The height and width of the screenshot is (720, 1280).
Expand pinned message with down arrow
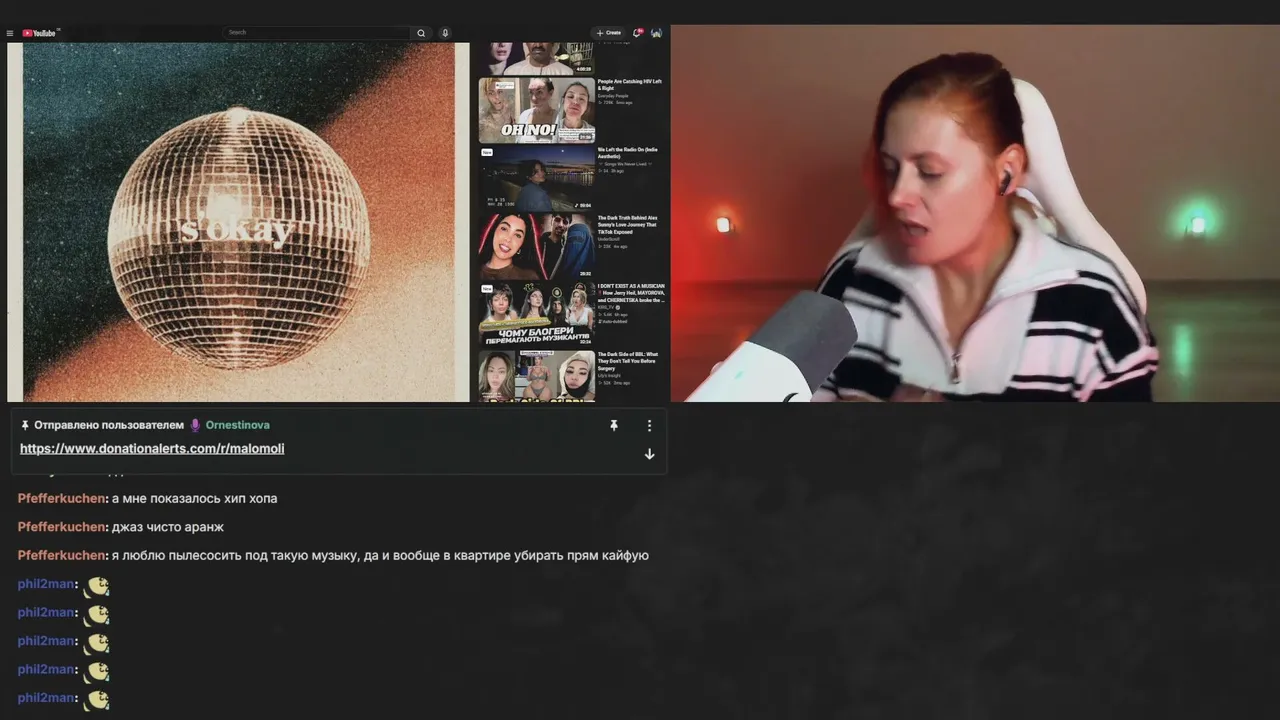point(649,454)
